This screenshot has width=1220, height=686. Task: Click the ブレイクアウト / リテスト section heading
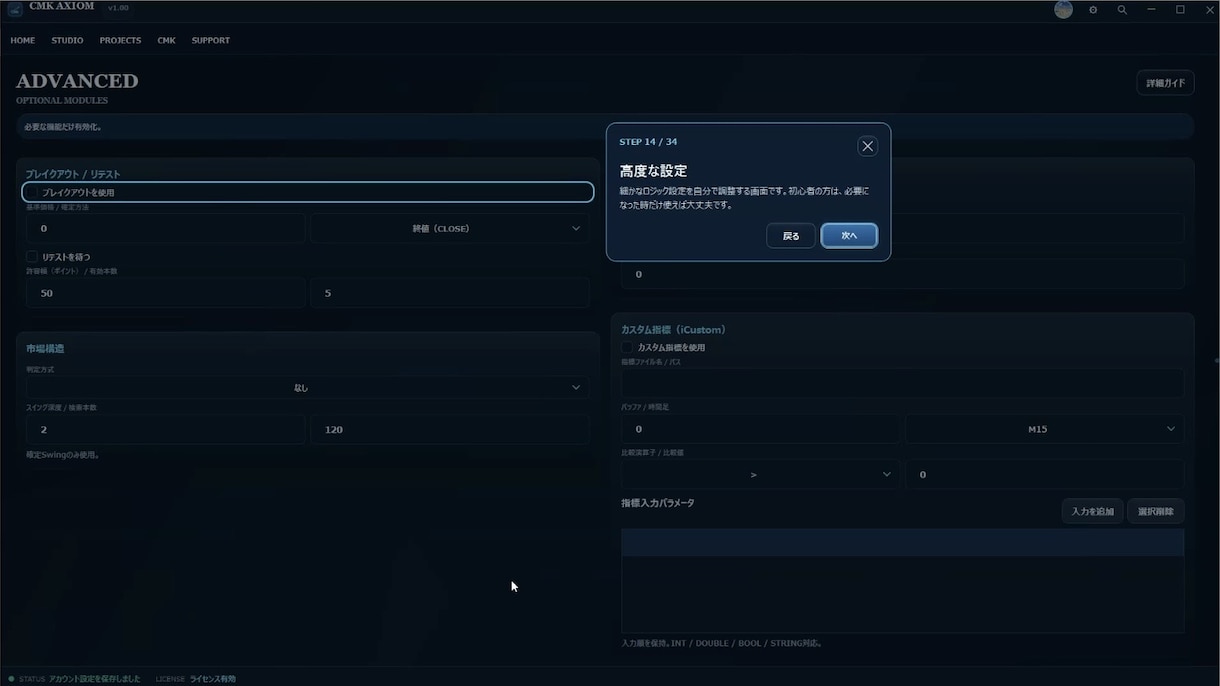pos(72,175)
